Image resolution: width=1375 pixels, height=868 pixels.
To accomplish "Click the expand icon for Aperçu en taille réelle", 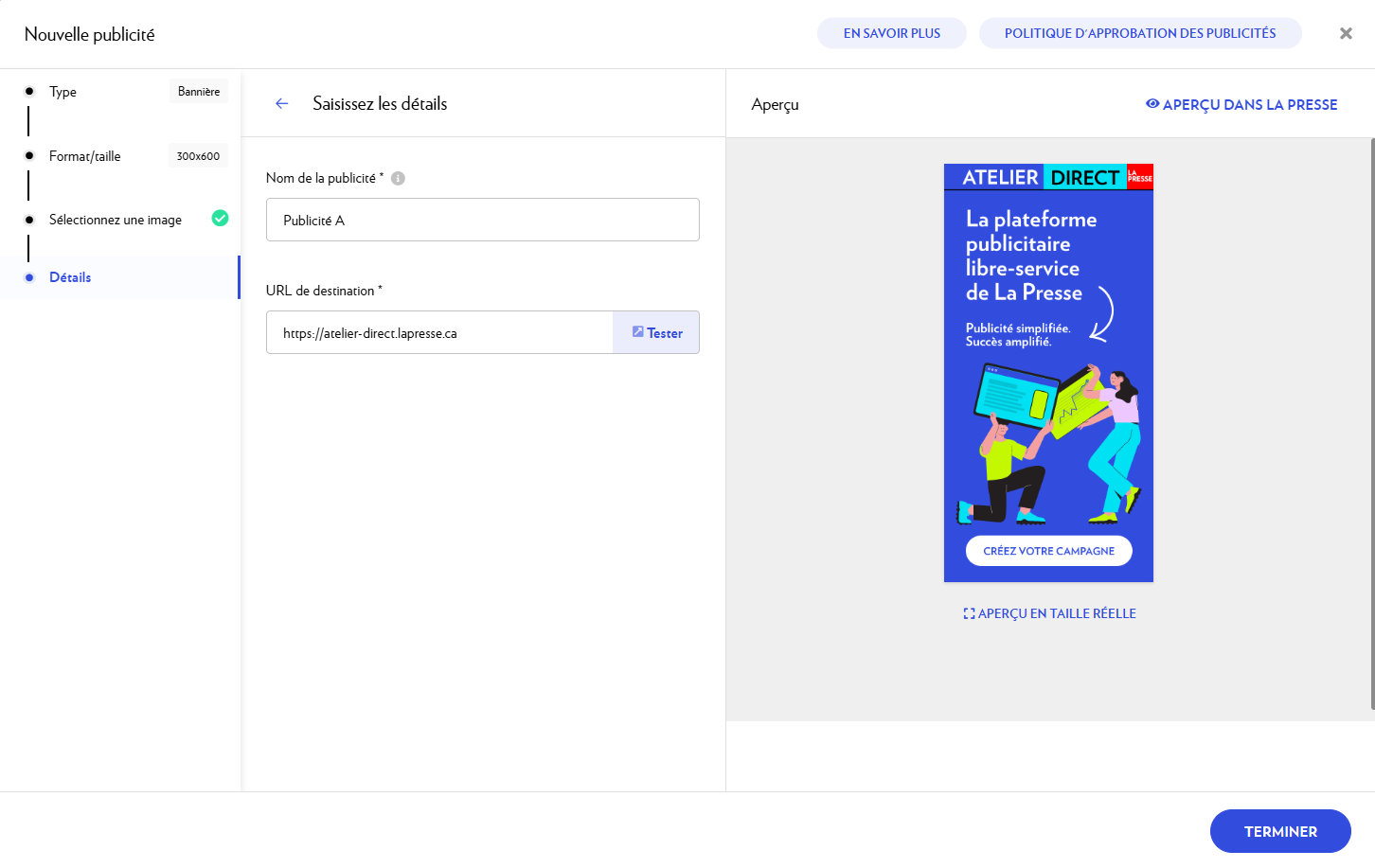I will 969,613.
